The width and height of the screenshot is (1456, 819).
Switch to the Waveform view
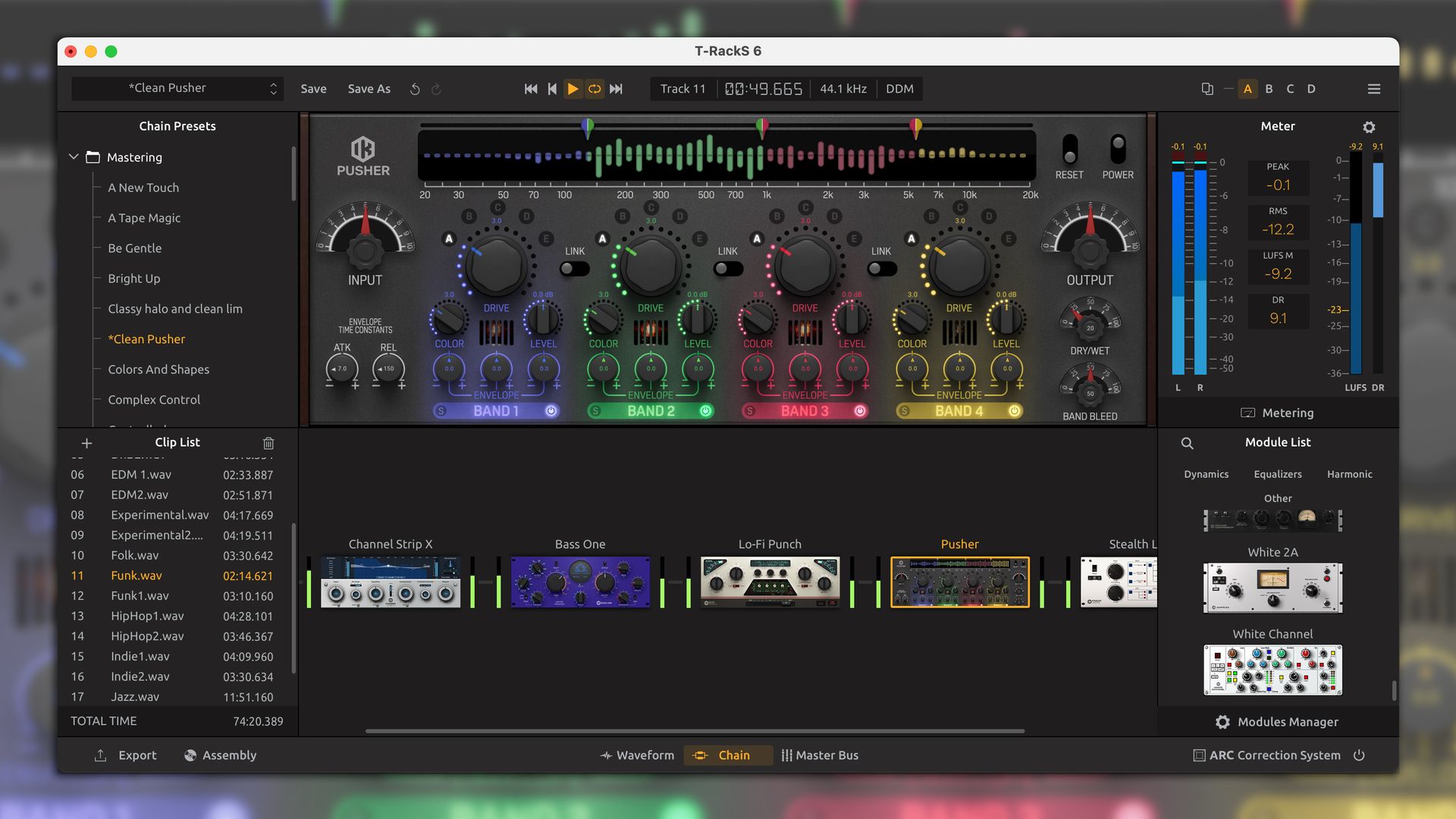click(637, 755)
